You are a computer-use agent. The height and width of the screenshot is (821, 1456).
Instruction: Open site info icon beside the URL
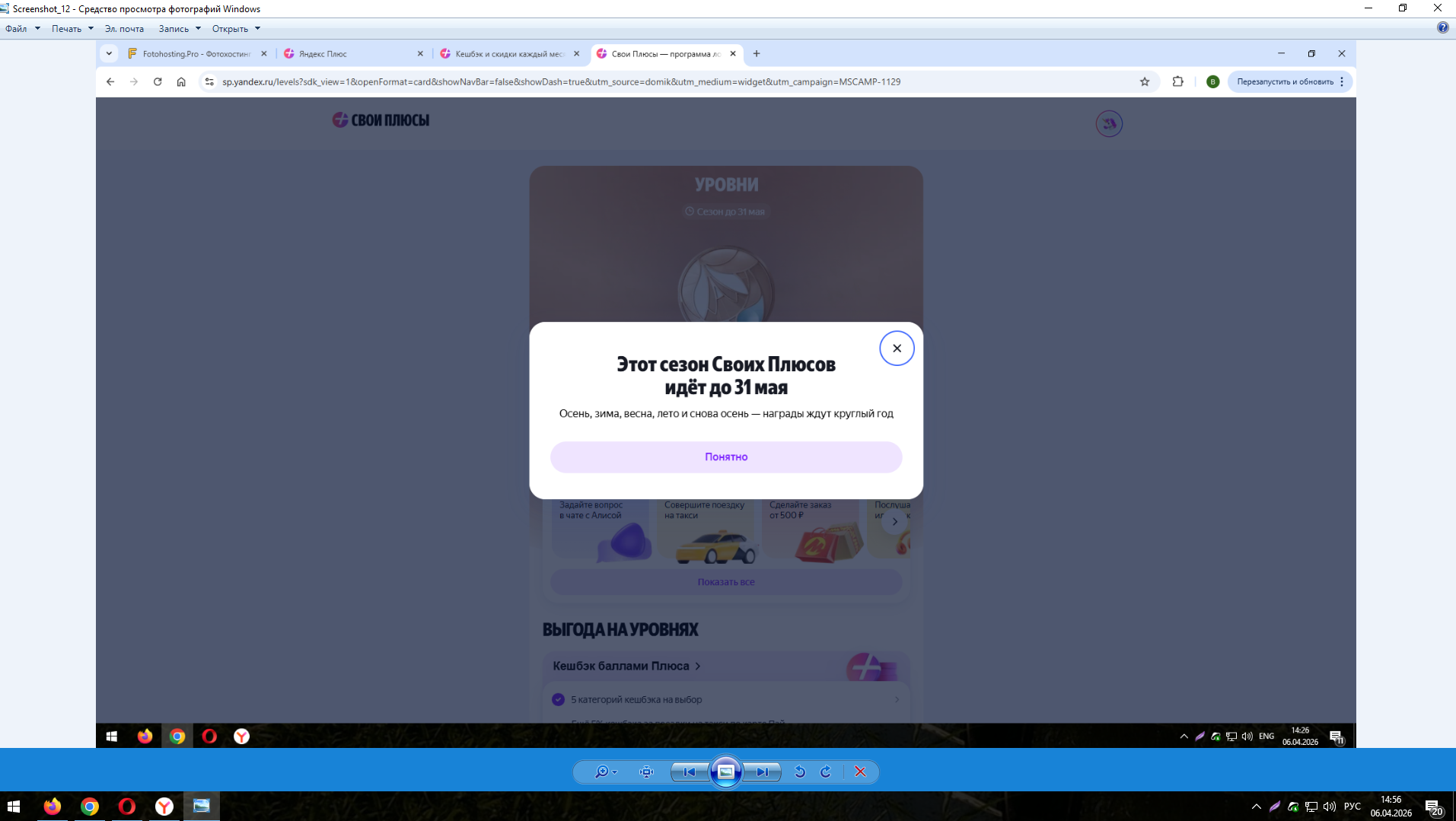[209, 82]
